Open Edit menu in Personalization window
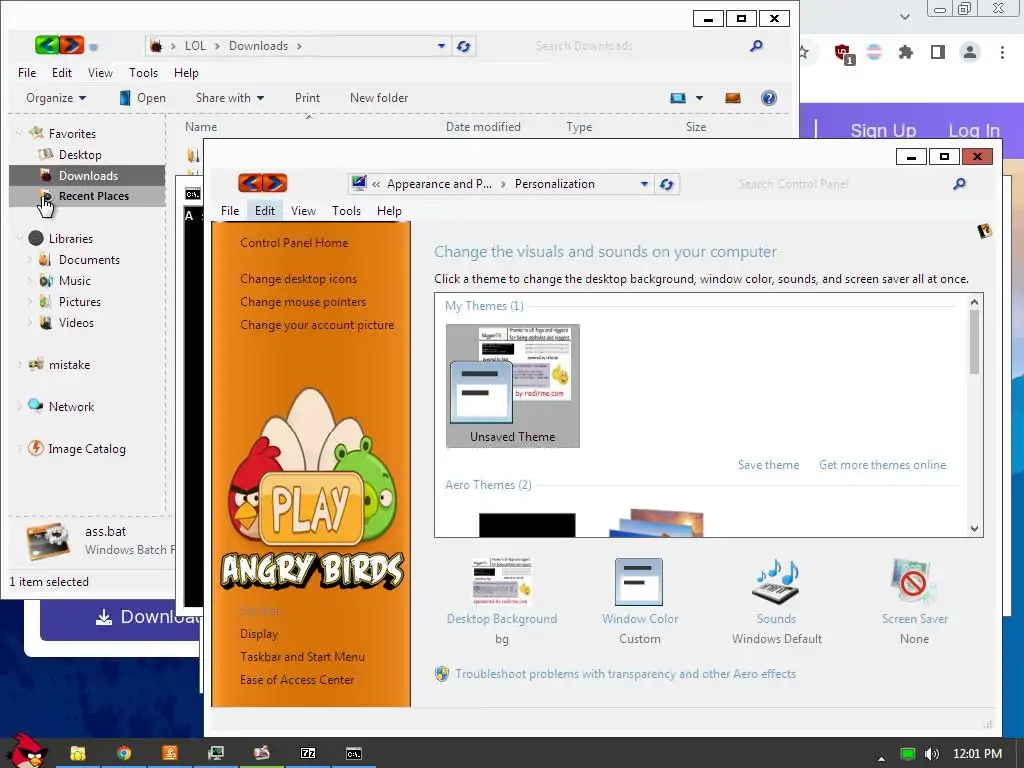The width and height of the screenshot is (1024, 768). click(264, 210)
